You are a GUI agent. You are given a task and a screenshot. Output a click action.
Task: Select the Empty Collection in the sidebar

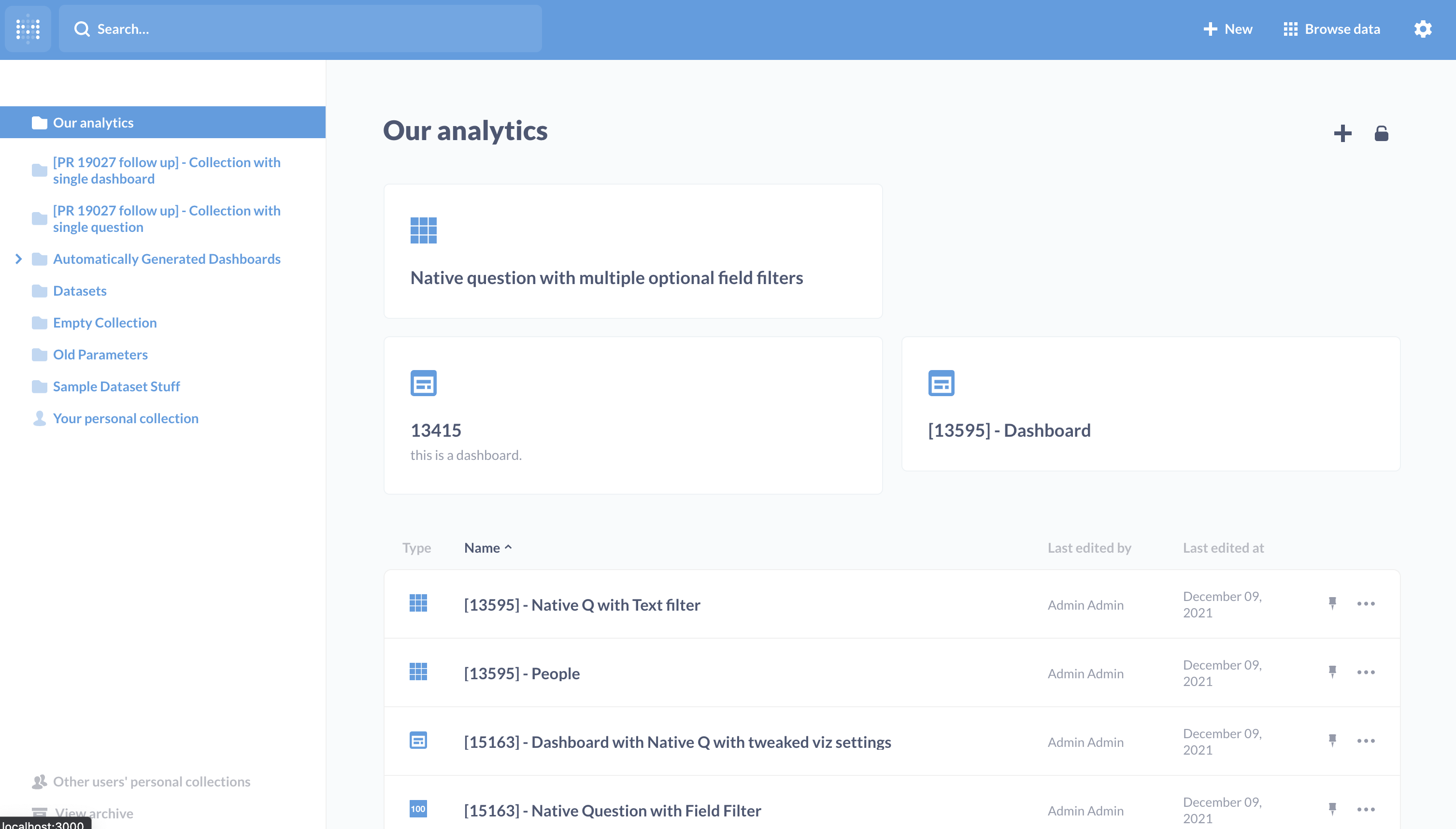click(x=105, y=322)
